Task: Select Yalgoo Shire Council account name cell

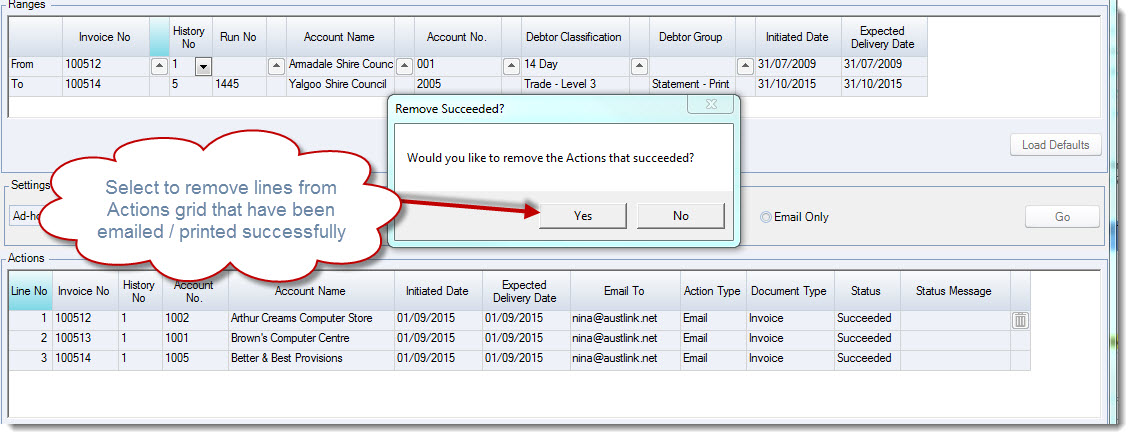Action: 340,84
